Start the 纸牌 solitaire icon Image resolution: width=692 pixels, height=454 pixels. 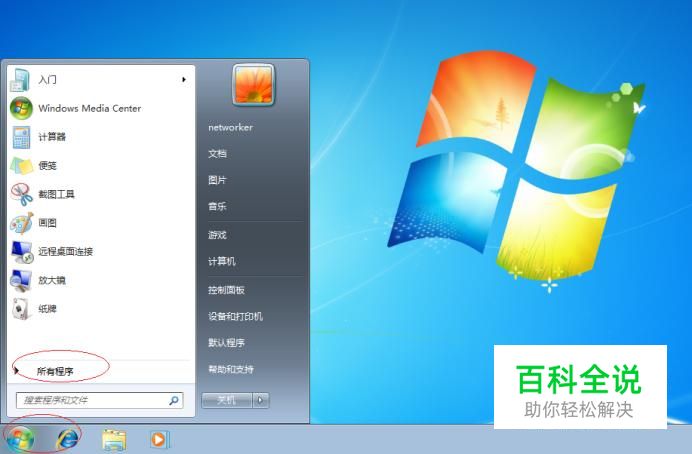(x=21, y=309)
